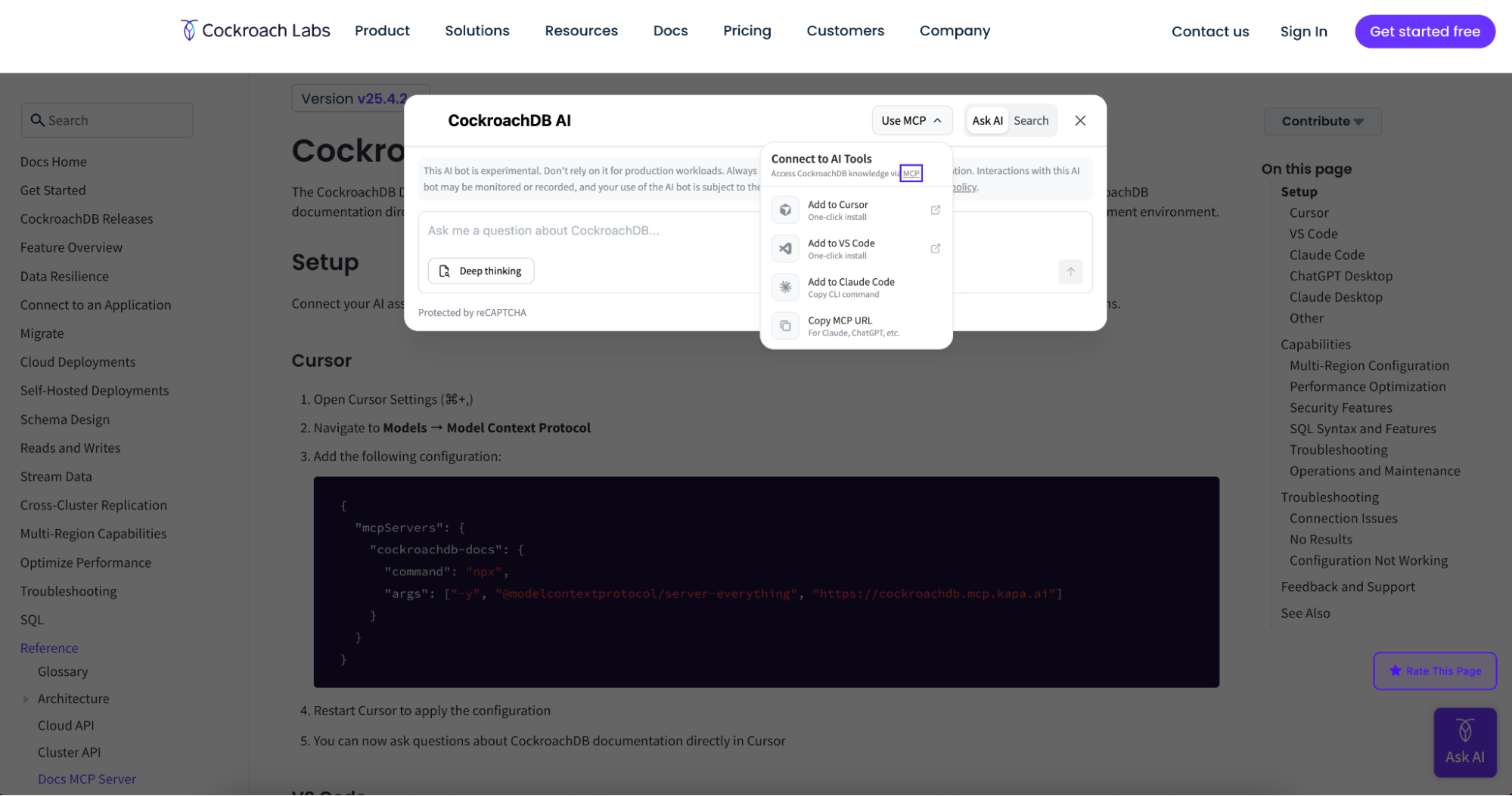This screenshot has height=796, width=1512.
Task: Open Cross-Cluster Replication in the sidebar
Action: [x=94, y=506]
